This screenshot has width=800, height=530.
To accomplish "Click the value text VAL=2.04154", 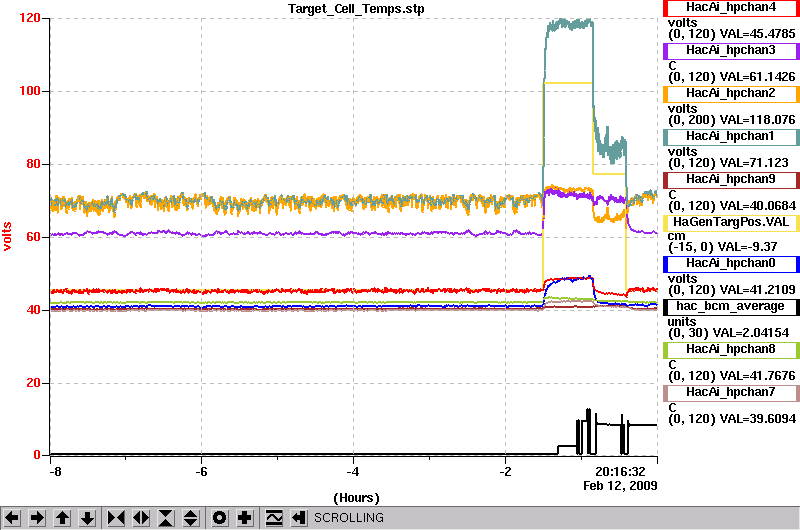I will [751, 333].
